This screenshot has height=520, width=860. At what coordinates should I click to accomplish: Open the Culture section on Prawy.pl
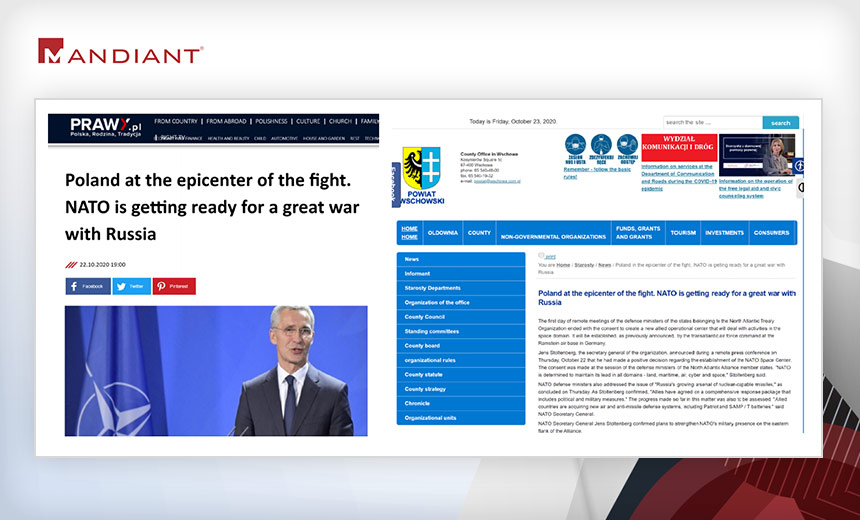pyautogui.click(x=308, y=121)
